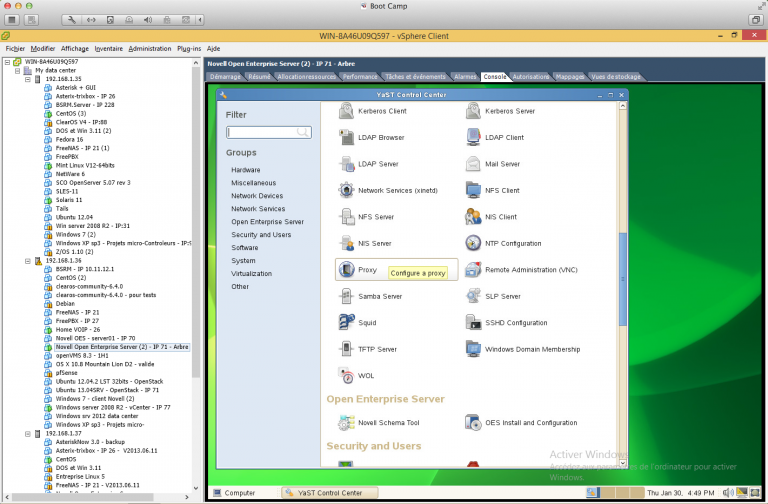This screenshot has height=504, width=768.
Task: Collapse the My data center tree node
Action: (x=18, y=71)
